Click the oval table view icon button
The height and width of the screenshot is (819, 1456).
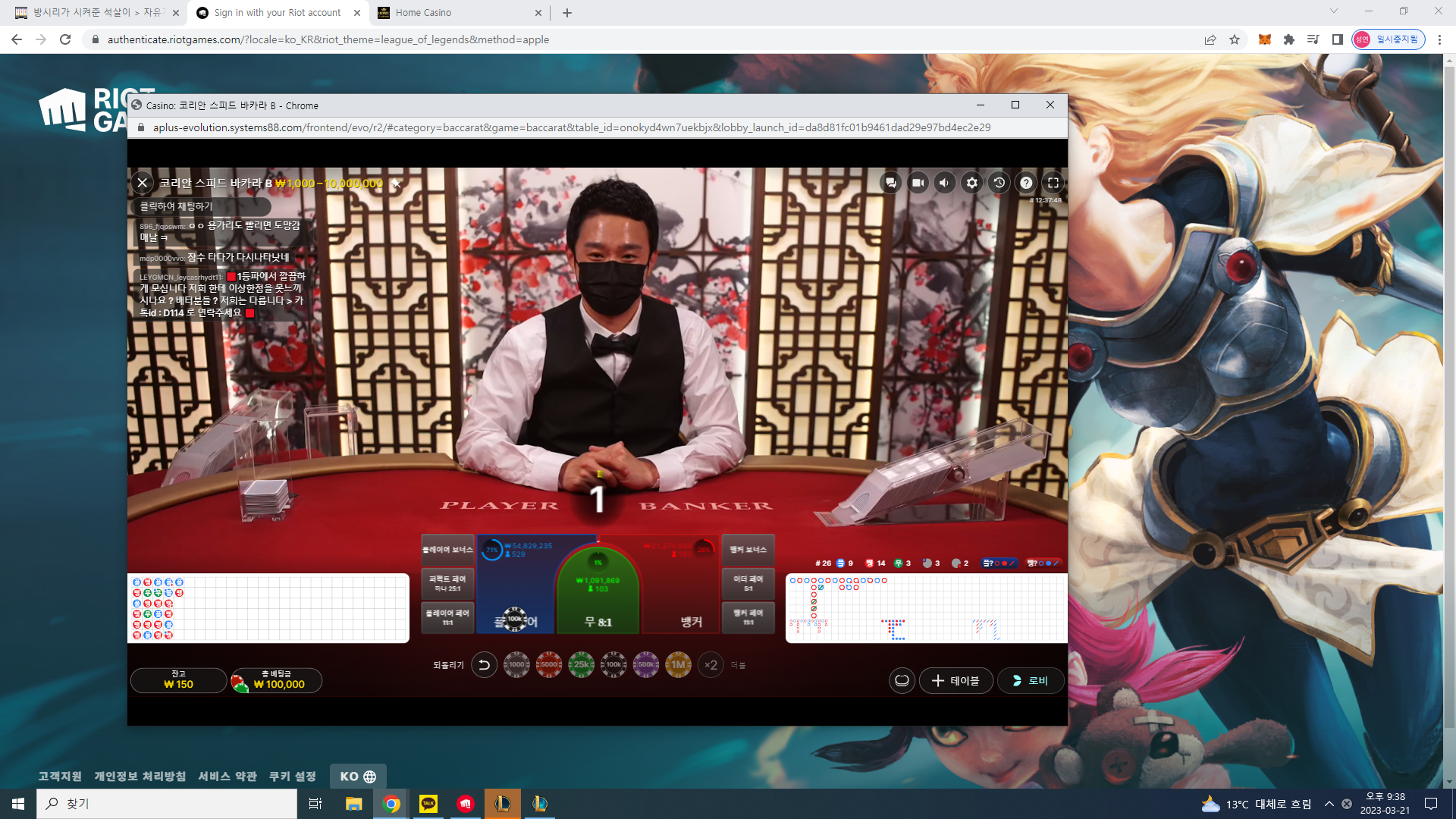[902, 681]
